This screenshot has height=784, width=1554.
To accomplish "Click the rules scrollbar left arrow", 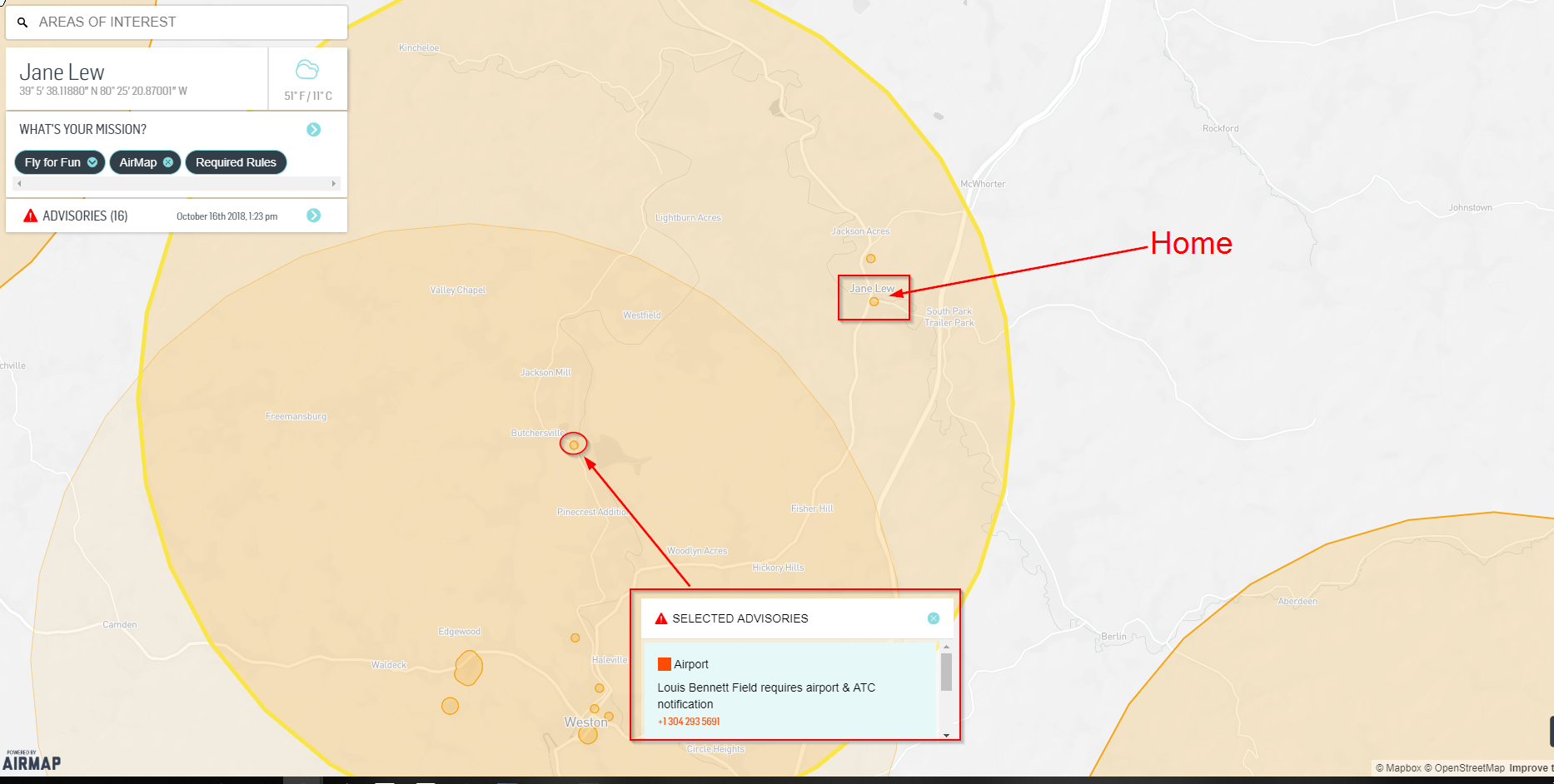I will tap(19, 183).
